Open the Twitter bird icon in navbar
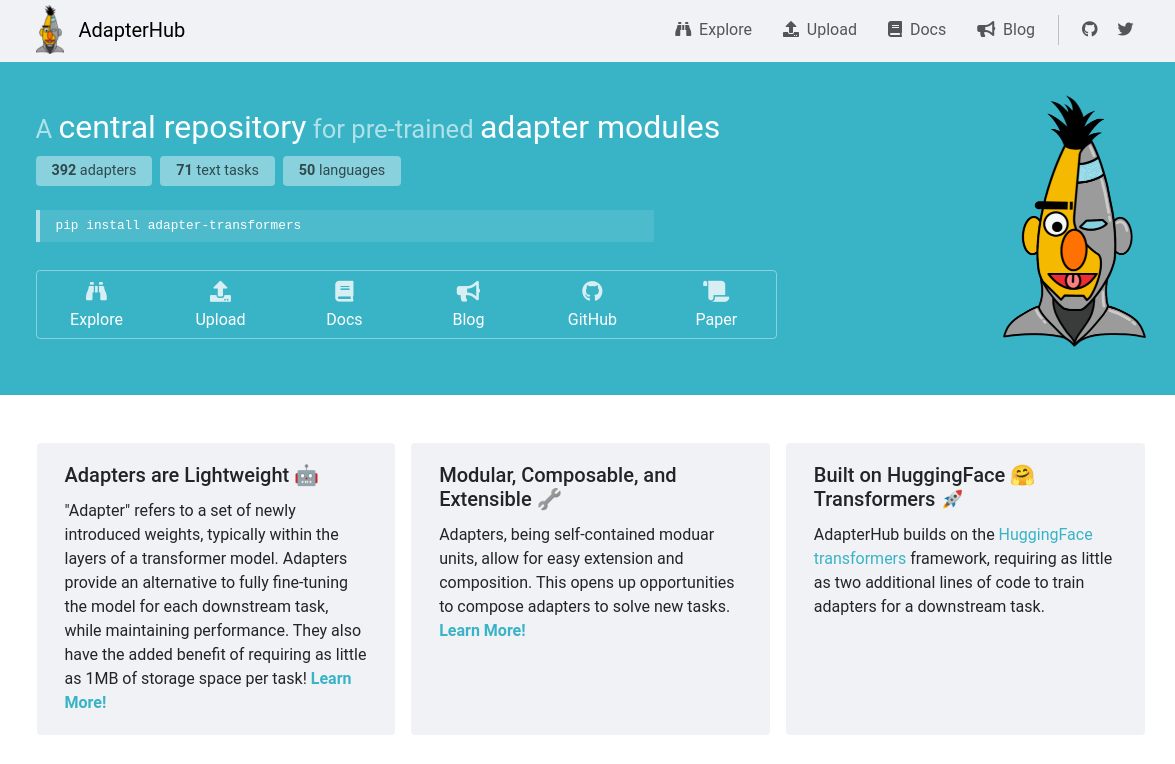 click(x=1126, y=29)
